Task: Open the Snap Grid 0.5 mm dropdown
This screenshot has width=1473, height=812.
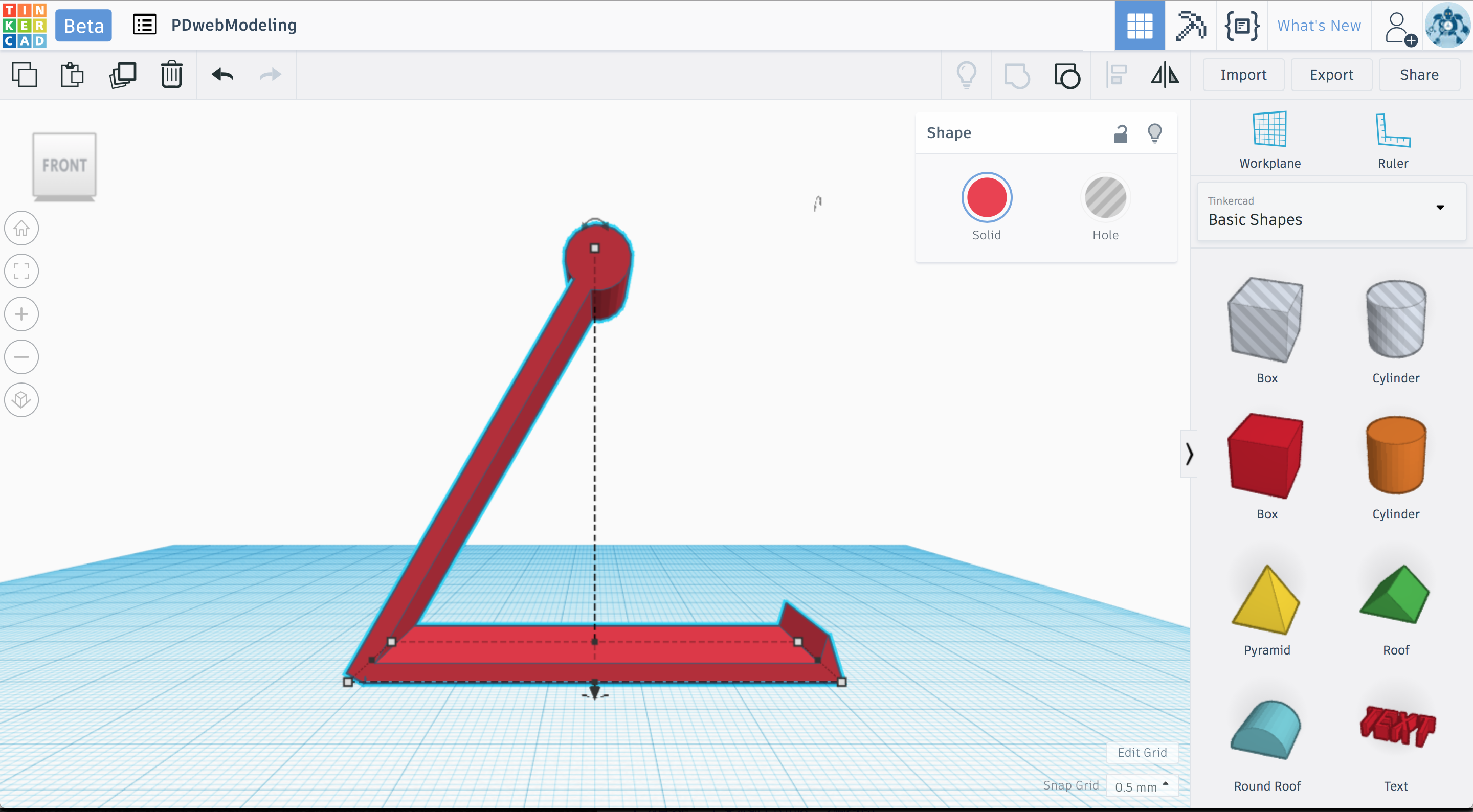Action: [1142, 786]
